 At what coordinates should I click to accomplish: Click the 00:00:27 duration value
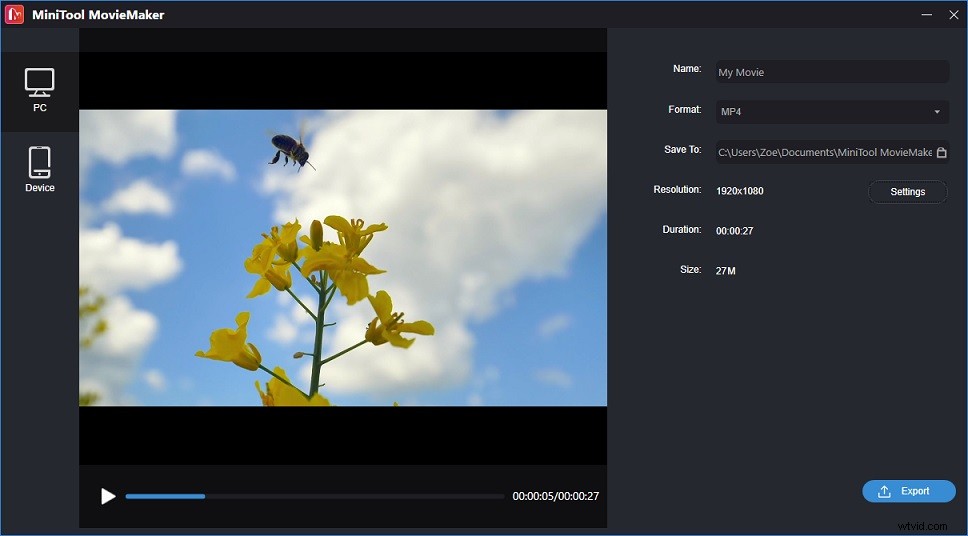point(735,231)
